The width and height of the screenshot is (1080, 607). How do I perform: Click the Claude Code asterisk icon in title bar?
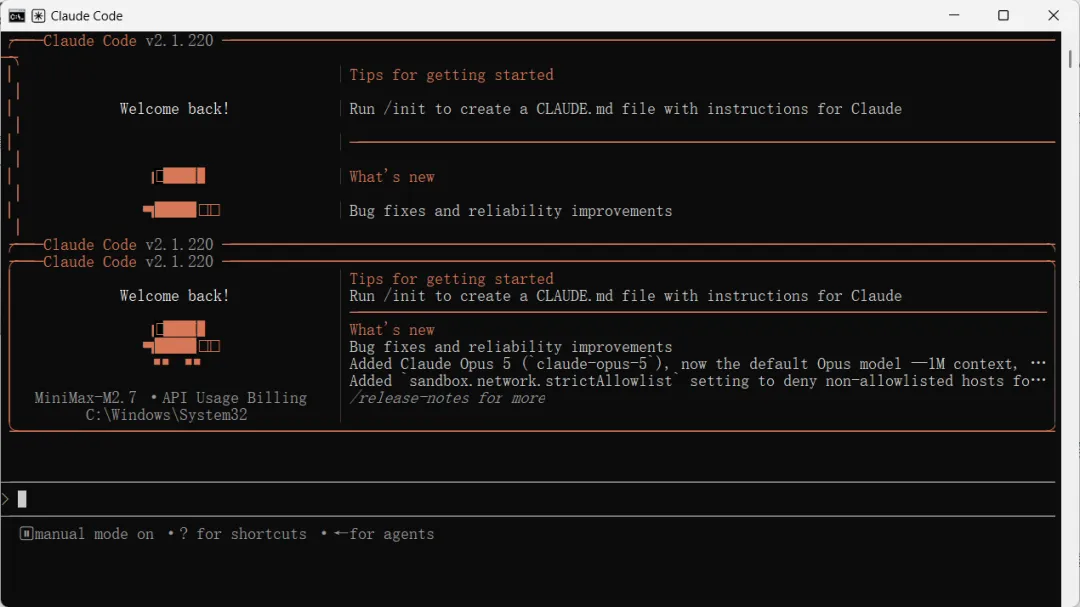[x=39, y=16]
